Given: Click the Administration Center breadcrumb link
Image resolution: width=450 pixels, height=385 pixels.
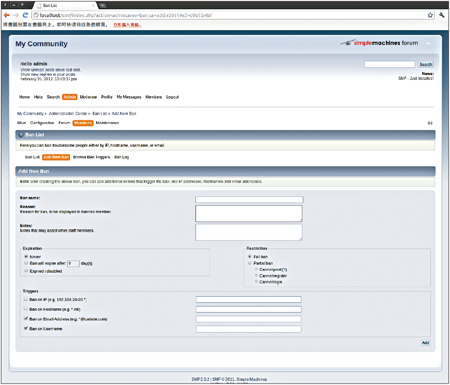Looking at the screenshot, I should (x=68, y=114).
